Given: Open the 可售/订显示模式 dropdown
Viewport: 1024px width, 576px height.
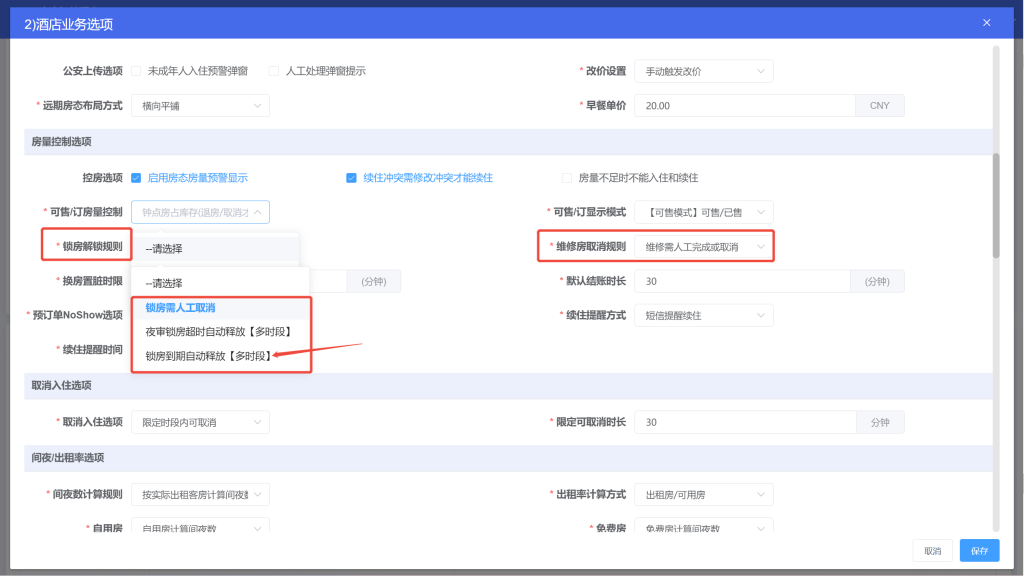Looking at the screenshot, I should click(x=703, y=211).
